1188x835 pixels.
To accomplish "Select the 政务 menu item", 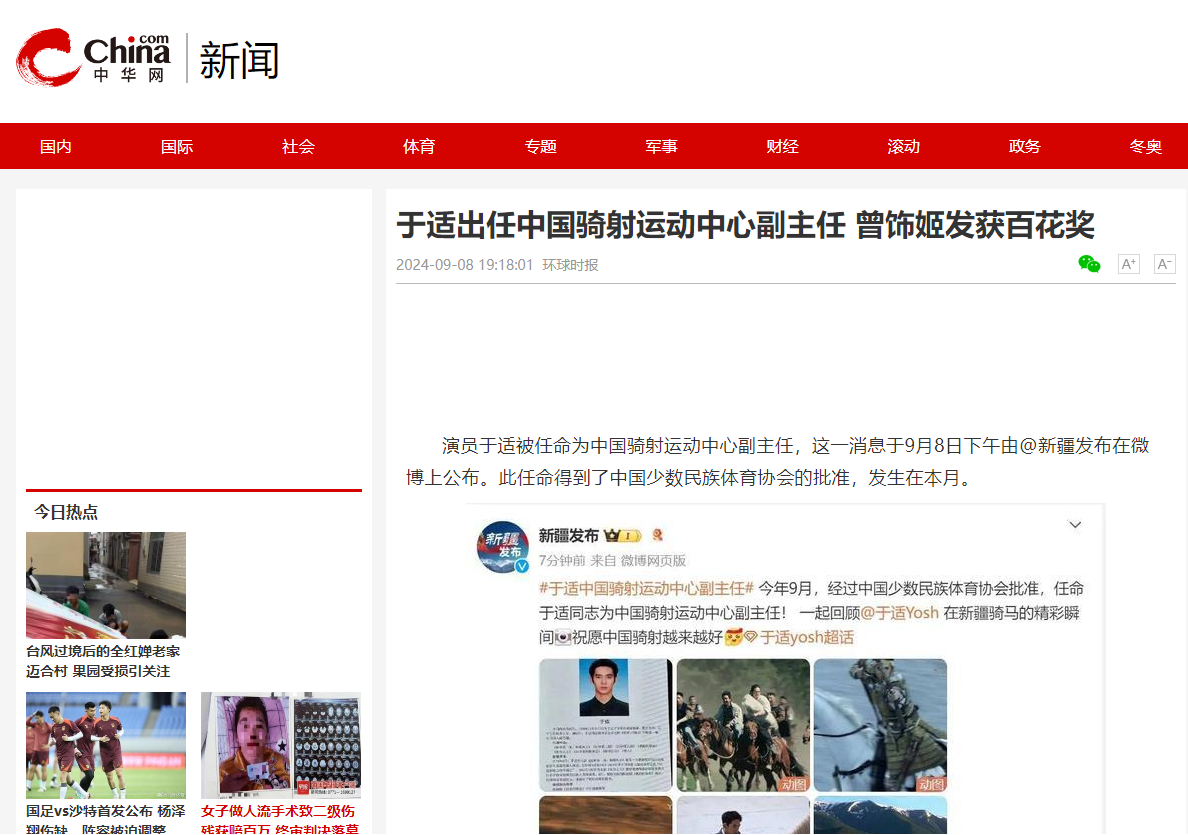I will click(1025, 146).
